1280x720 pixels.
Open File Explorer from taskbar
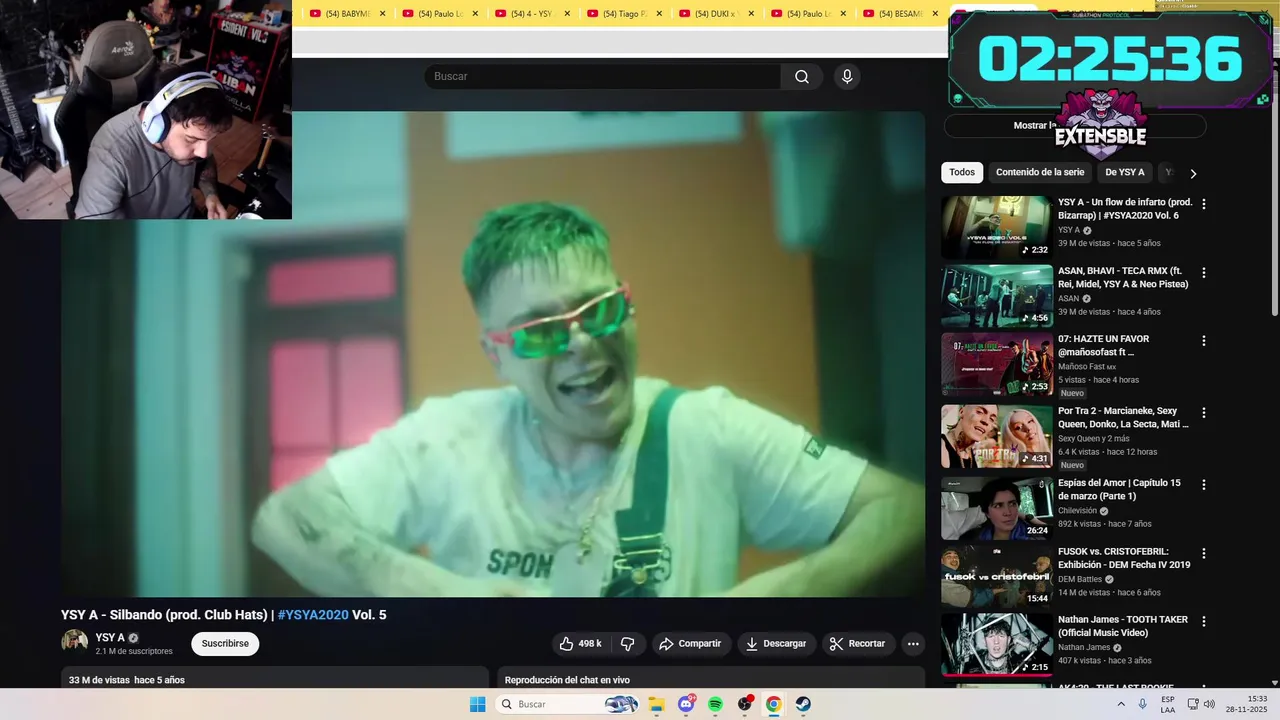(657, 704)
